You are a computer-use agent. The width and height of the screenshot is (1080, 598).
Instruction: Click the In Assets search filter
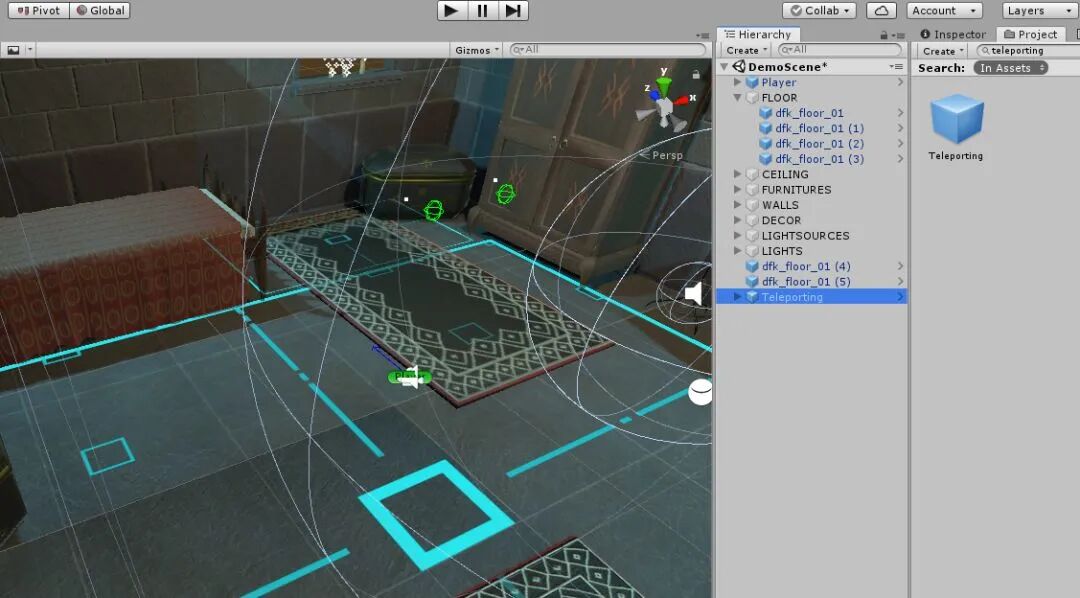pyautogui.click(x=1010, y=68)
